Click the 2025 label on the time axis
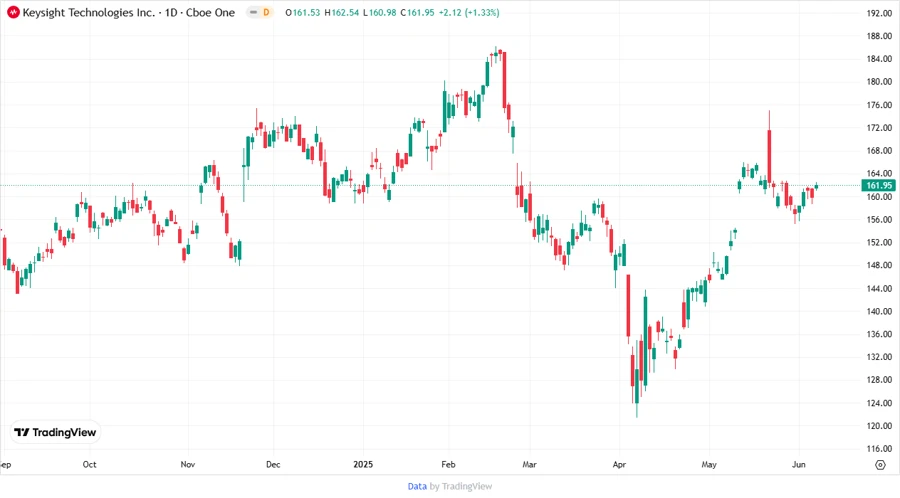 [x=363, y=464]
